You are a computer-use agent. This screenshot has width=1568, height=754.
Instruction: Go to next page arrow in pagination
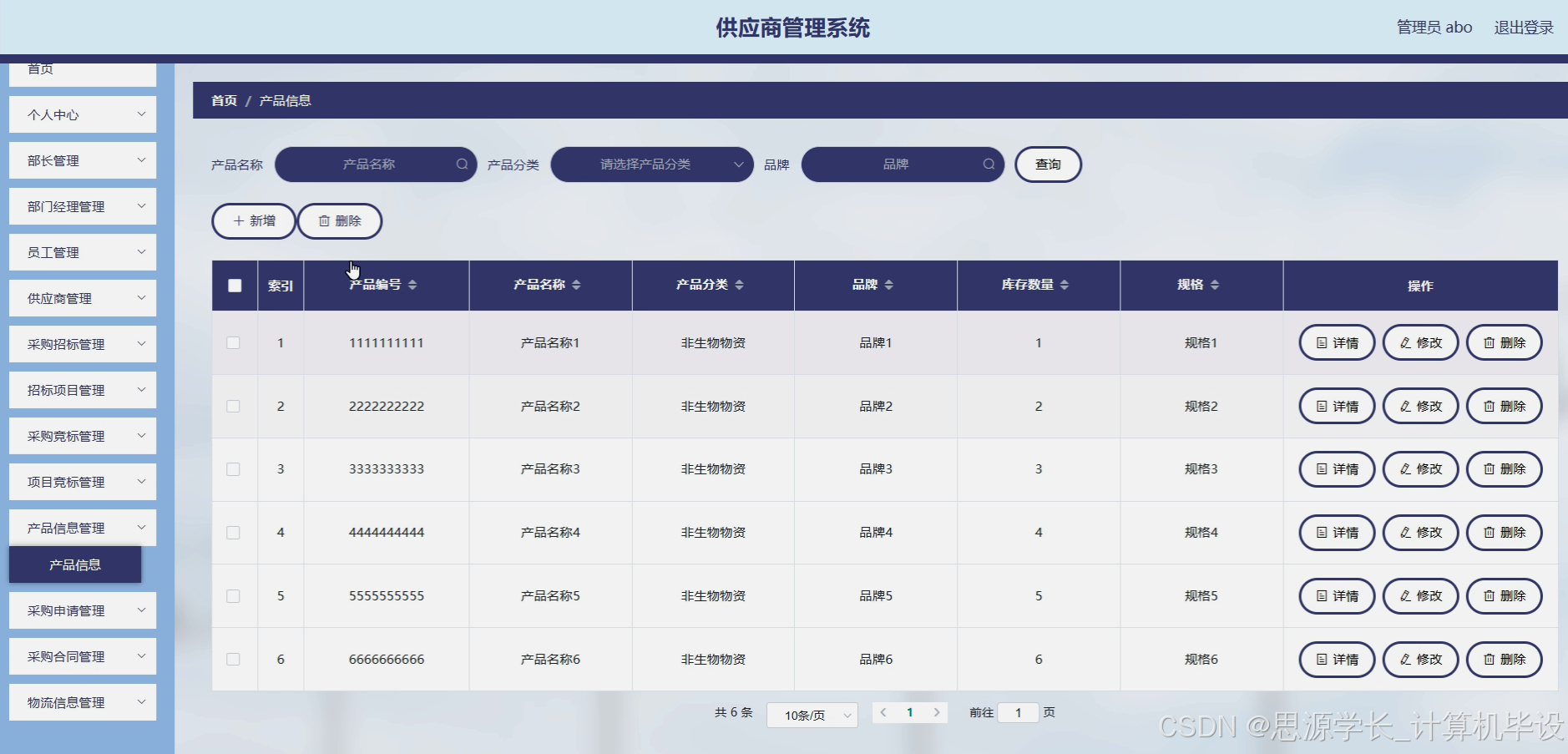click(x=937, y=712)
